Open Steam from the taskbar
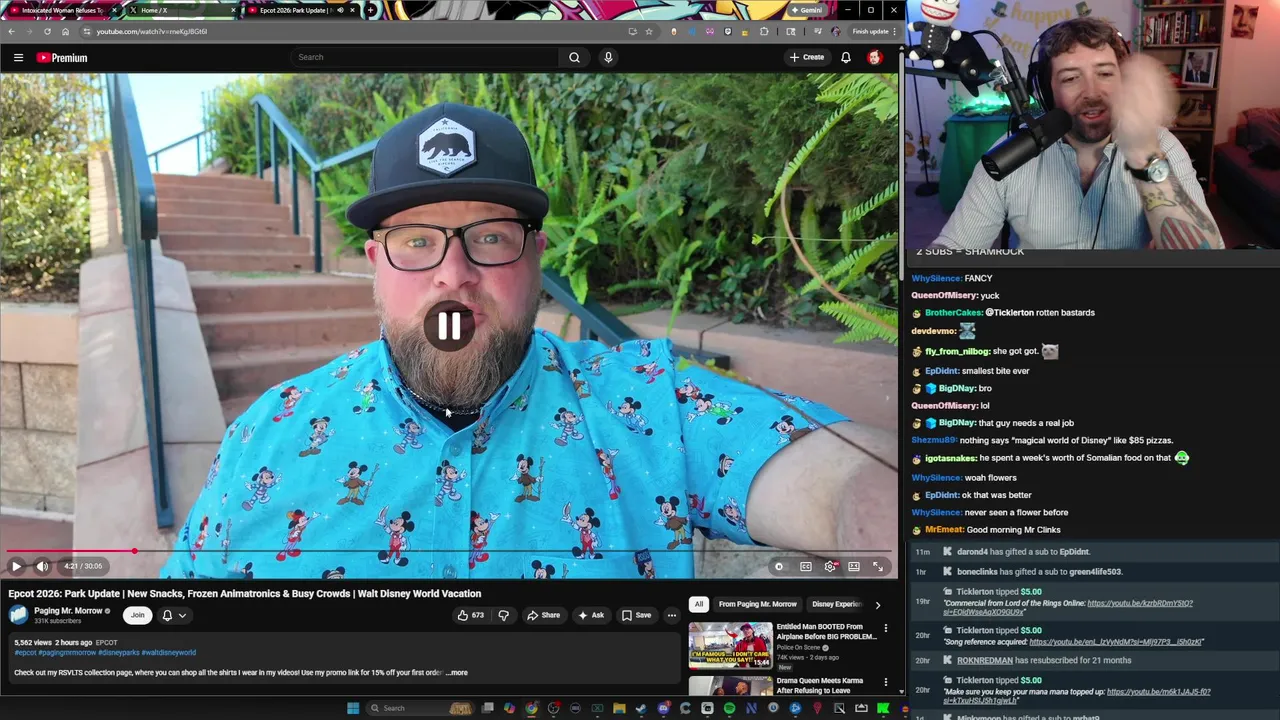Viewport: 1280px width, 720px height. [x=641, y=708]
